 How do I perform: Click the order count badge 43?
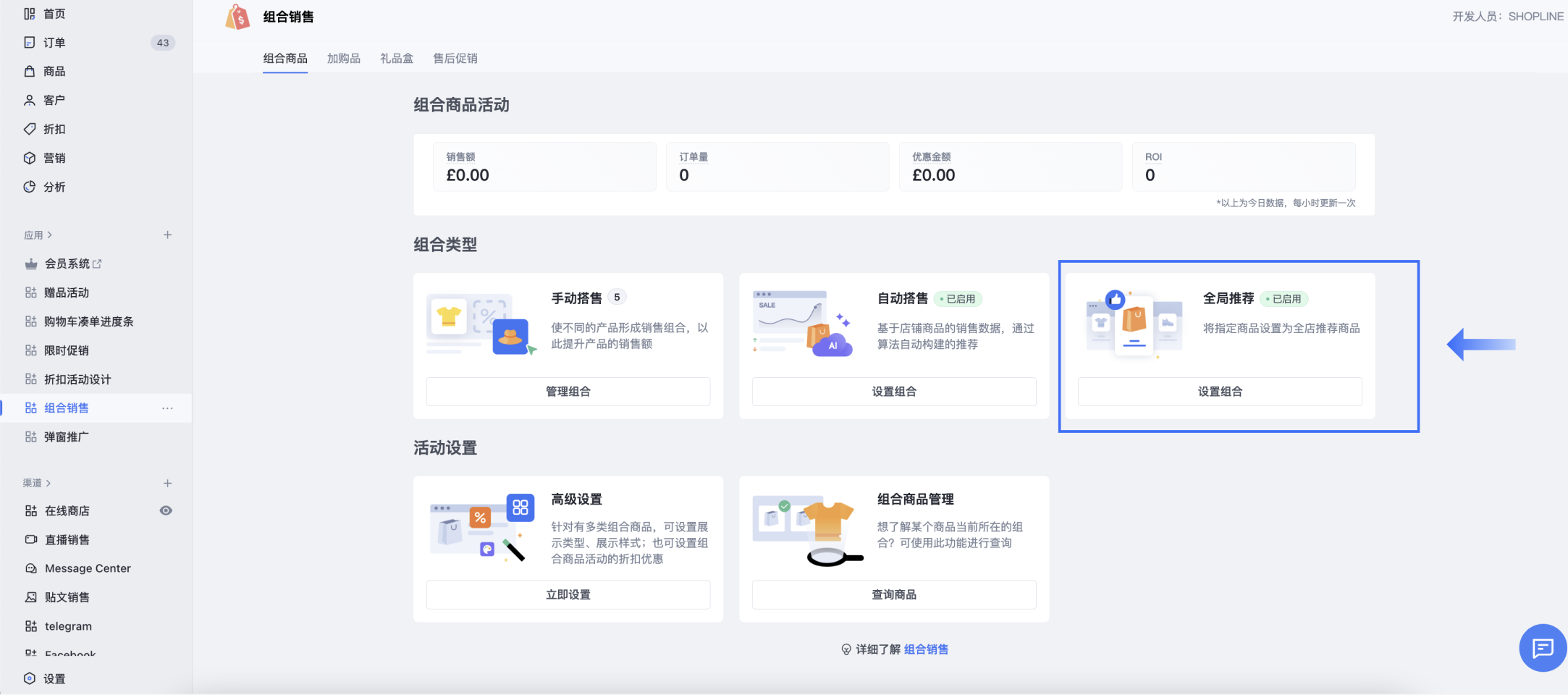point(163,43)
